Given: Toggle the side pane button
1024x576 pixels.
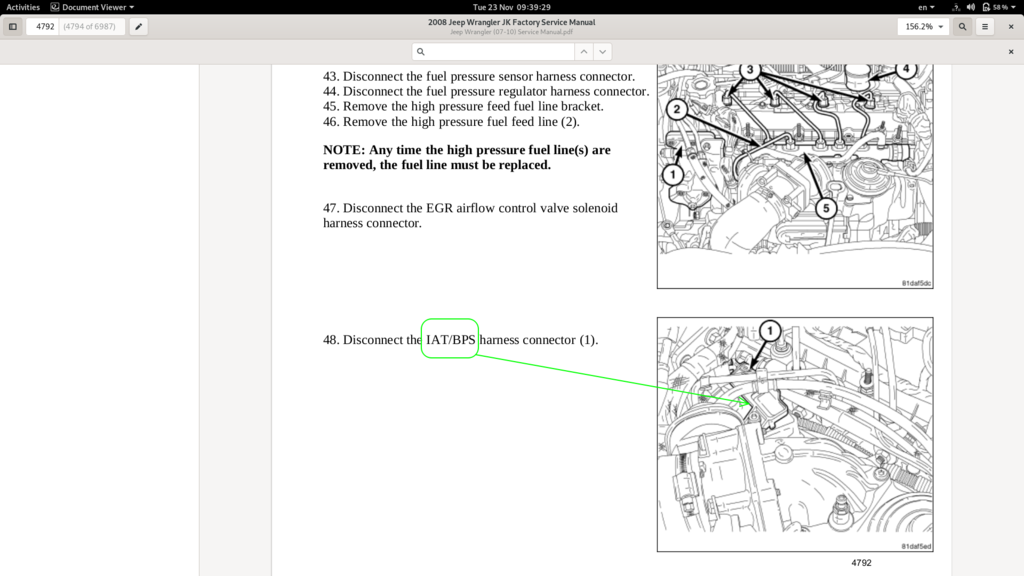Looking at the screenshot, I should tap(13, 27).
